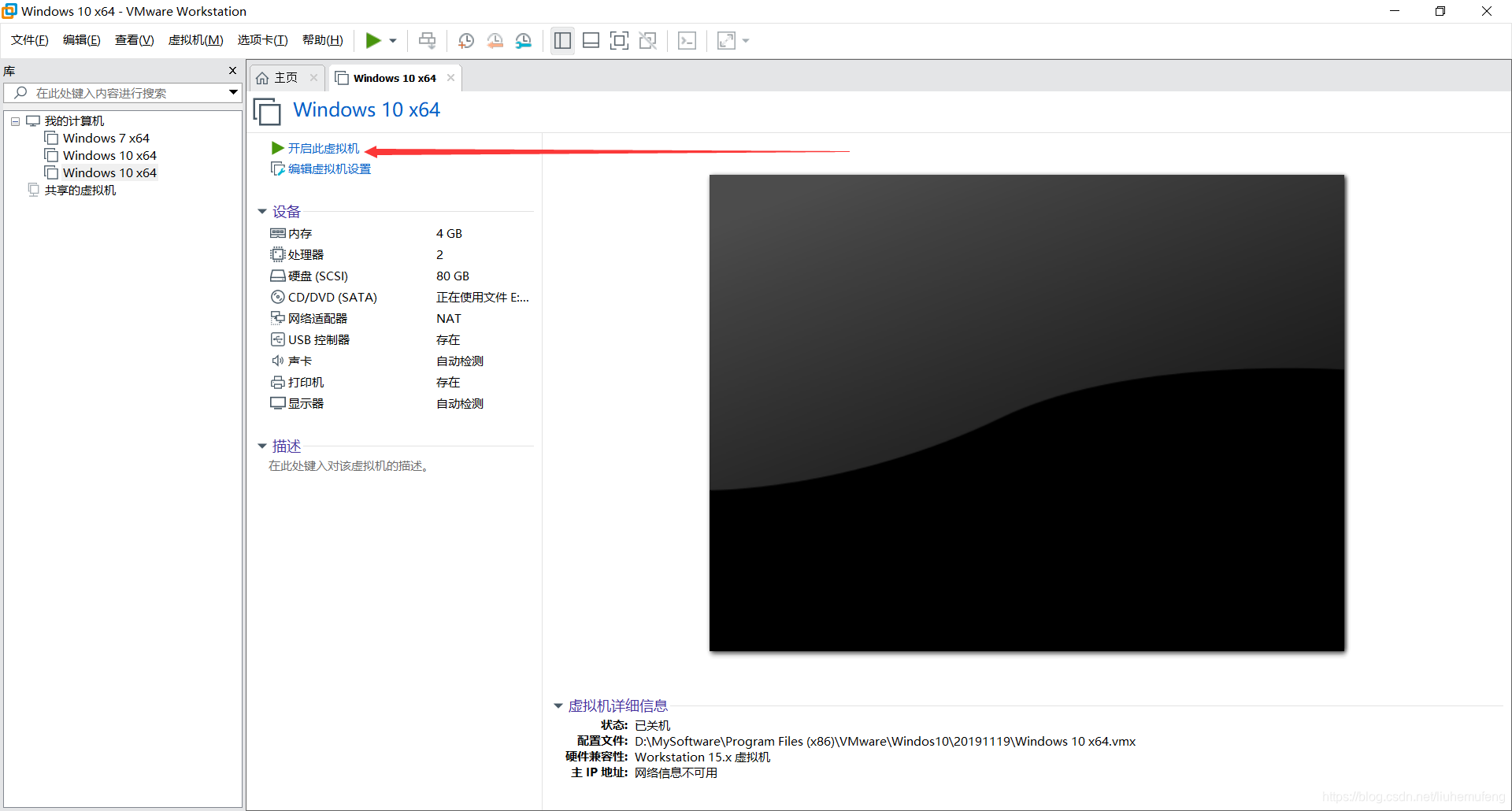Click the 内存 memory device row
Screen dimensions: 1512x811
[x=401, y=234]
